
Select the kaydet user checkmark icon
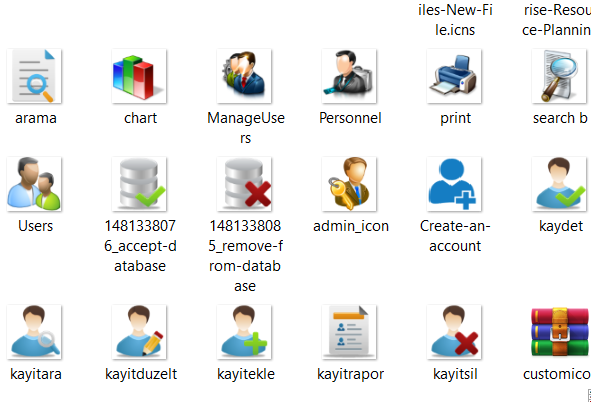coord(559,184)
